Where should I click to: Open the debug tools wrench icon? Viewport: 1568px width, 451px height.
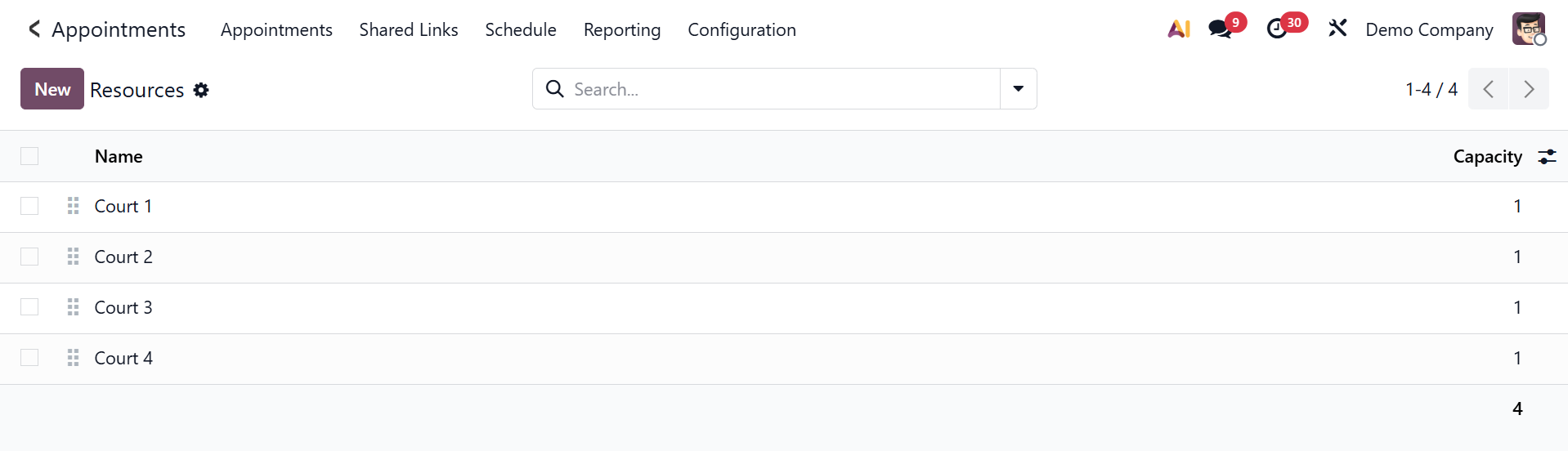(1337, 29)
